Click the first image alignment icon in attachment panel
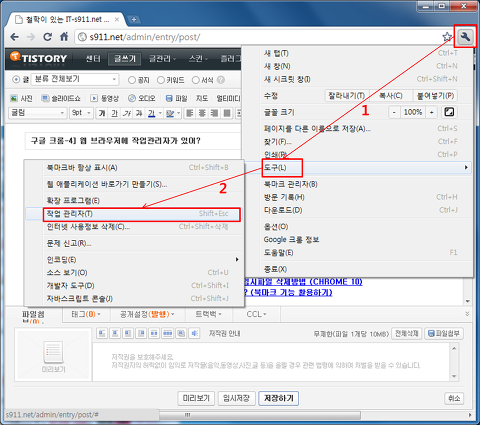The image size is (480, 425). 102,333
